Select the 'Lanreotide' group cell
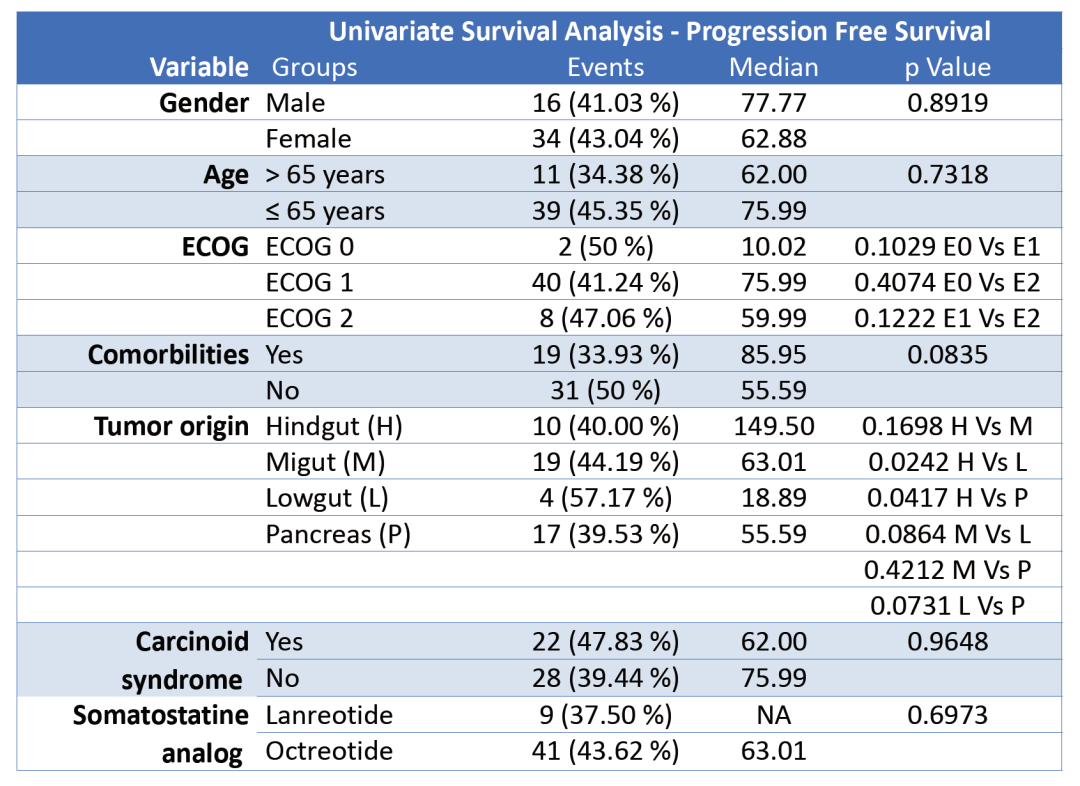This screenshot has height=786, width=1080. (x=329, y=715)
